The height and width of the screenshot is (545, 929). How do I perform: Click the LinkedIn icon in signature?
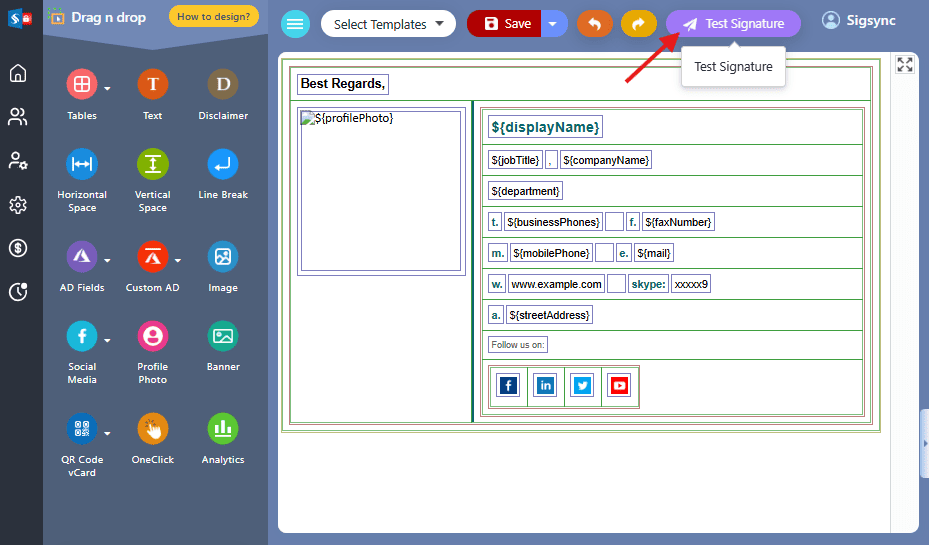[545, 386]
